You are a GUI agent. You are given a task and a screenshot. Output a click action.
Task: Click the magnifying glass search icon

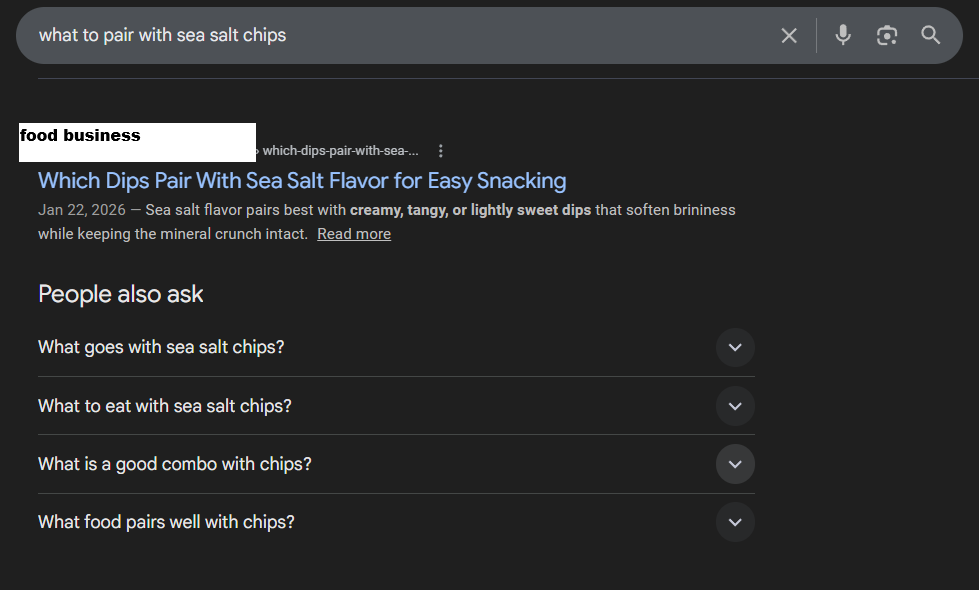pos(931,36)
